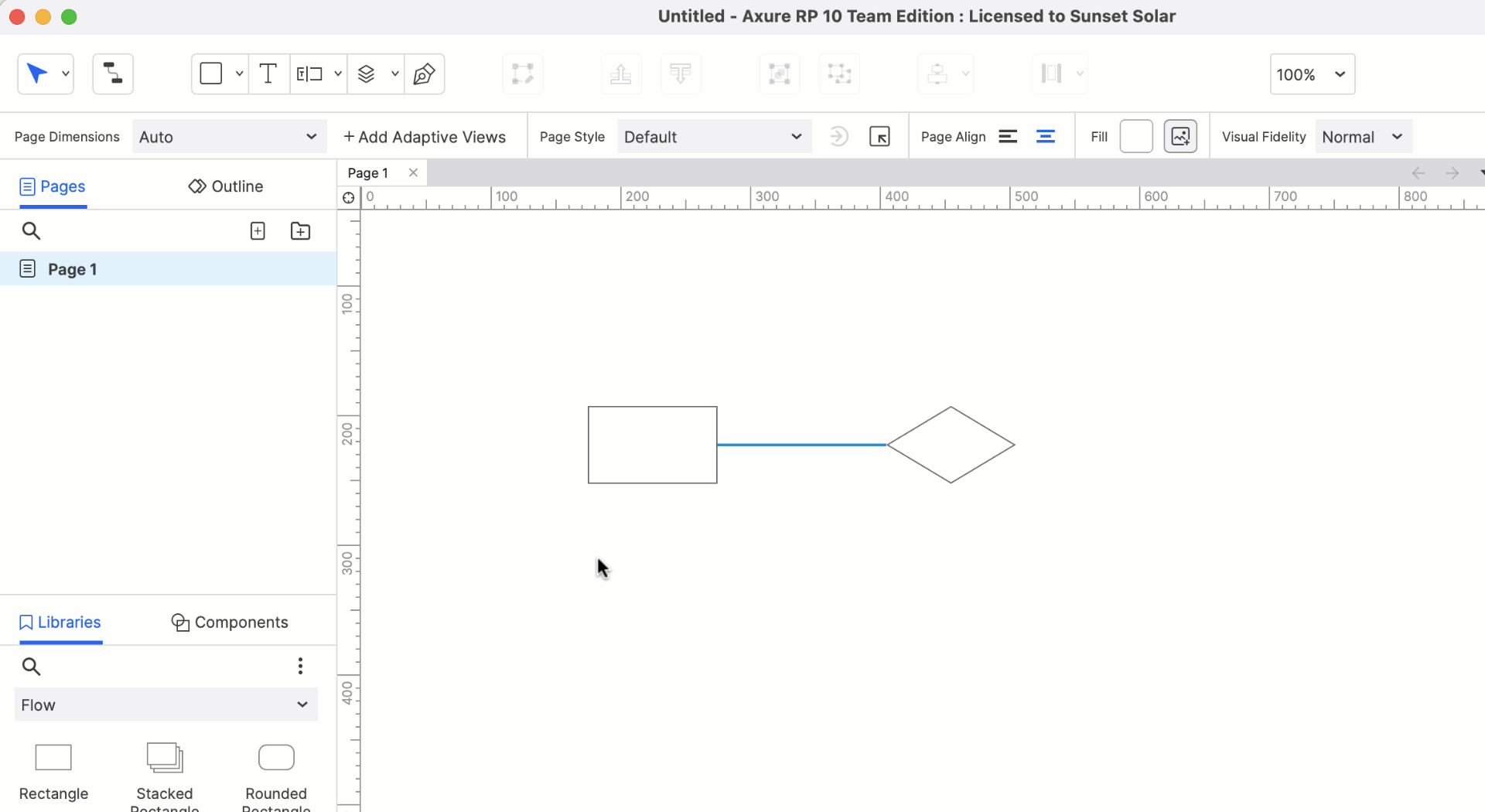This screenshot has width=1485, height=812.
Task: Select the rectangle on the canvas
Action: pyautogui.click(x=653, y=445)
